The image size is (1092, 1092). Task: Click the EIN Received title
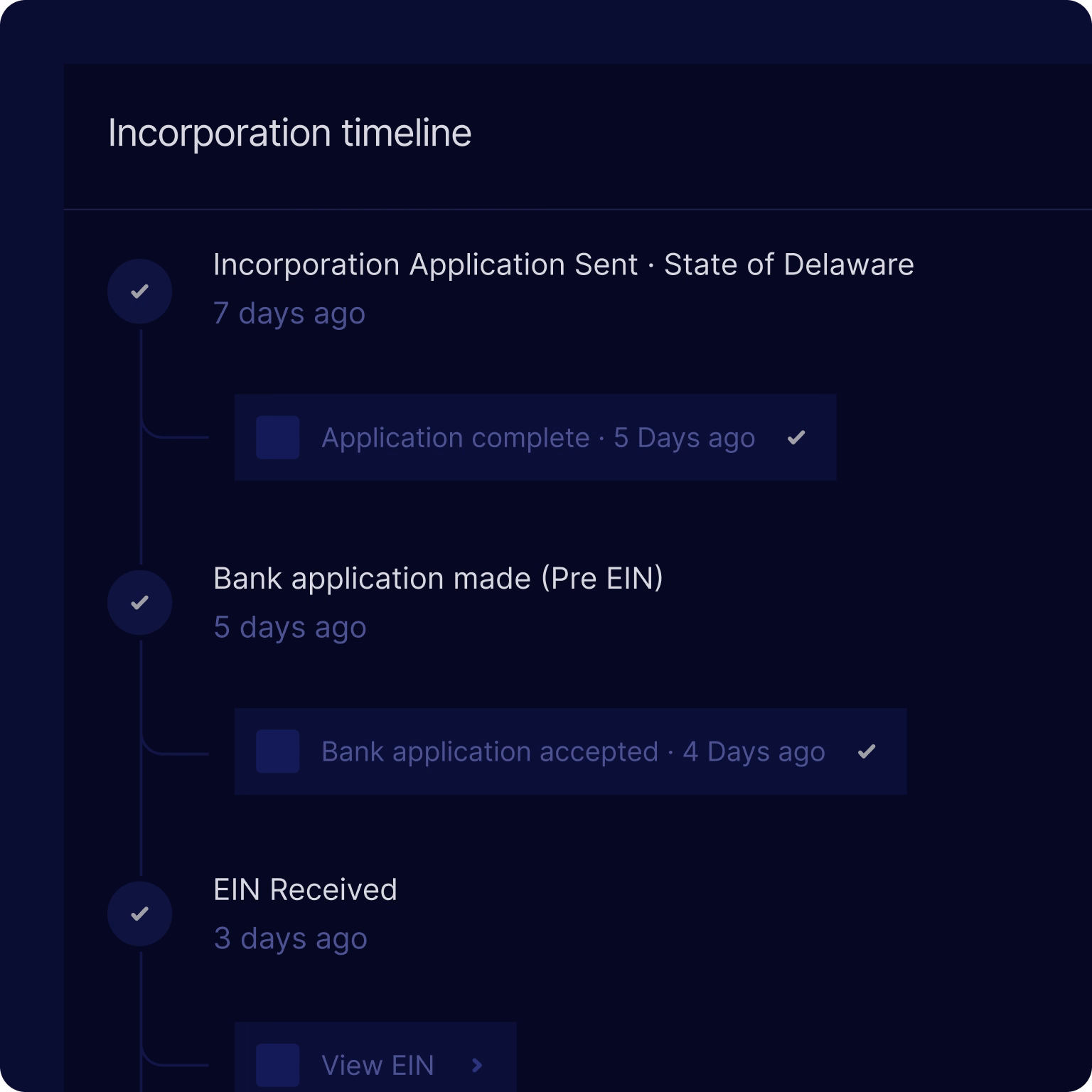305,890
